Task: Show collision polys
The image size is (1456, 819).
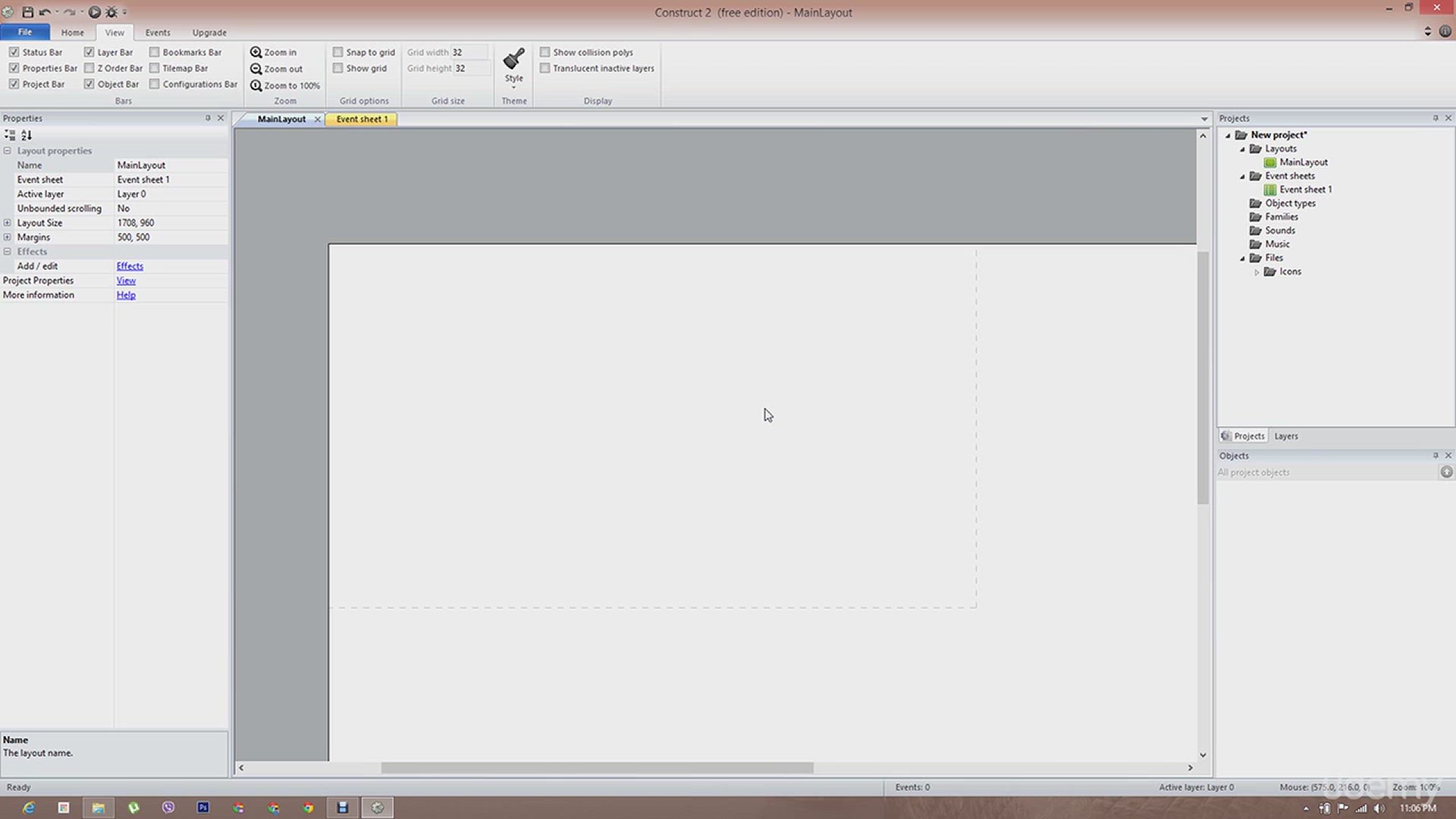Action: (x=545, y=52)
